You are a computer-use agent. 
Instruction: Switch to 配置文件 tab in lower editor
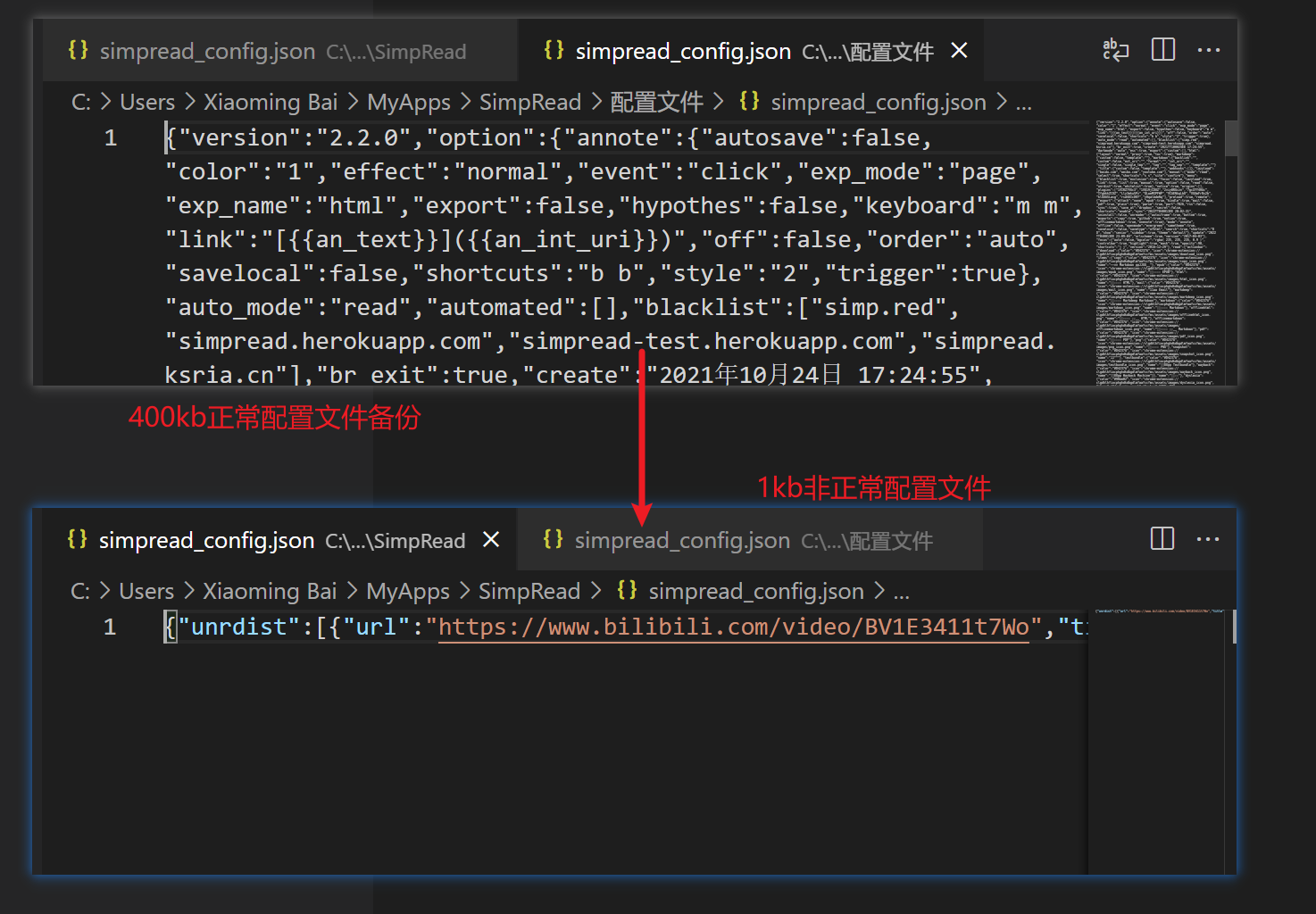(750, 540)
